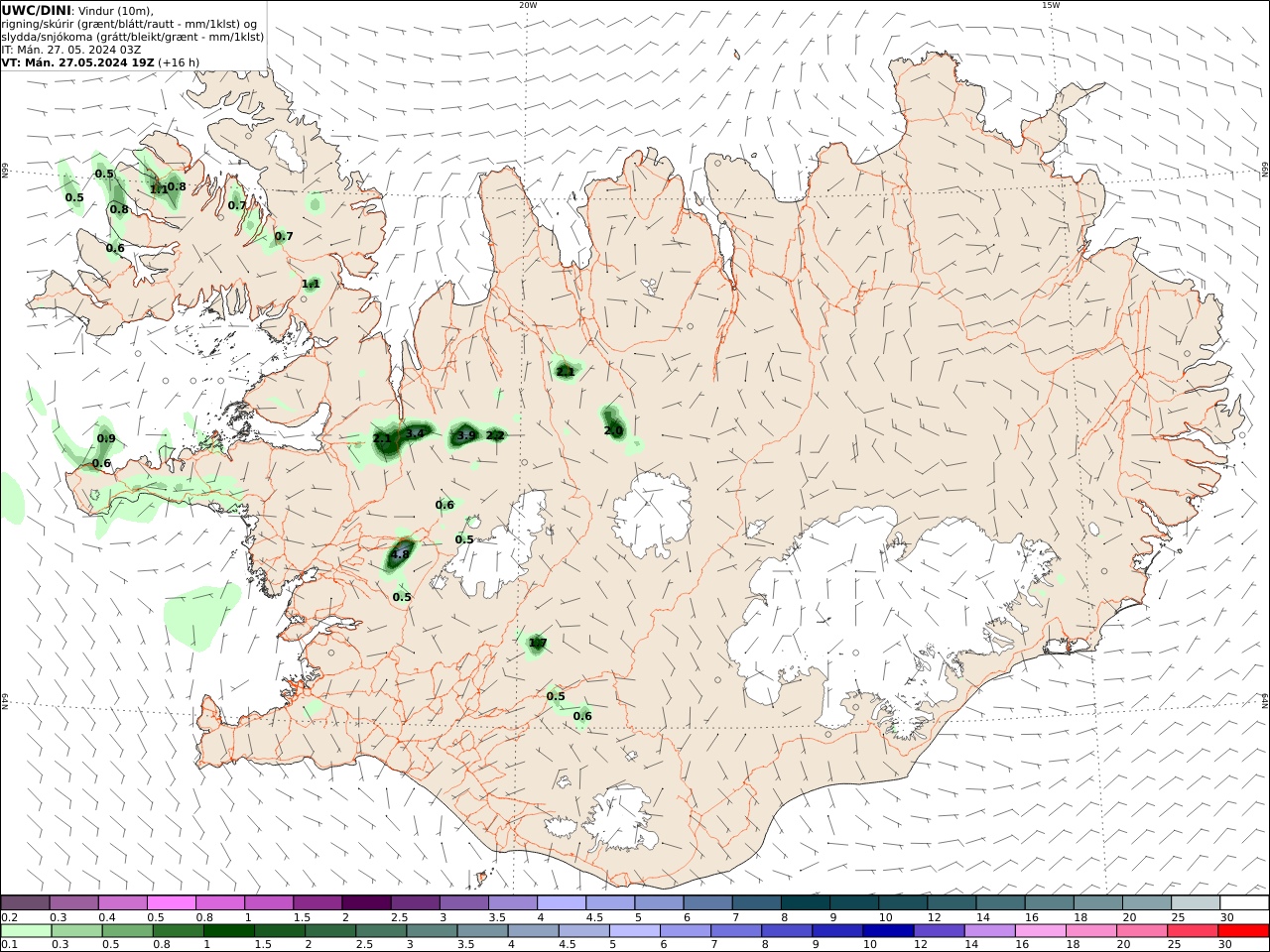1270x952 pixels.
Task: Click the '20W' longitude label
Action: tap(528, 5)
